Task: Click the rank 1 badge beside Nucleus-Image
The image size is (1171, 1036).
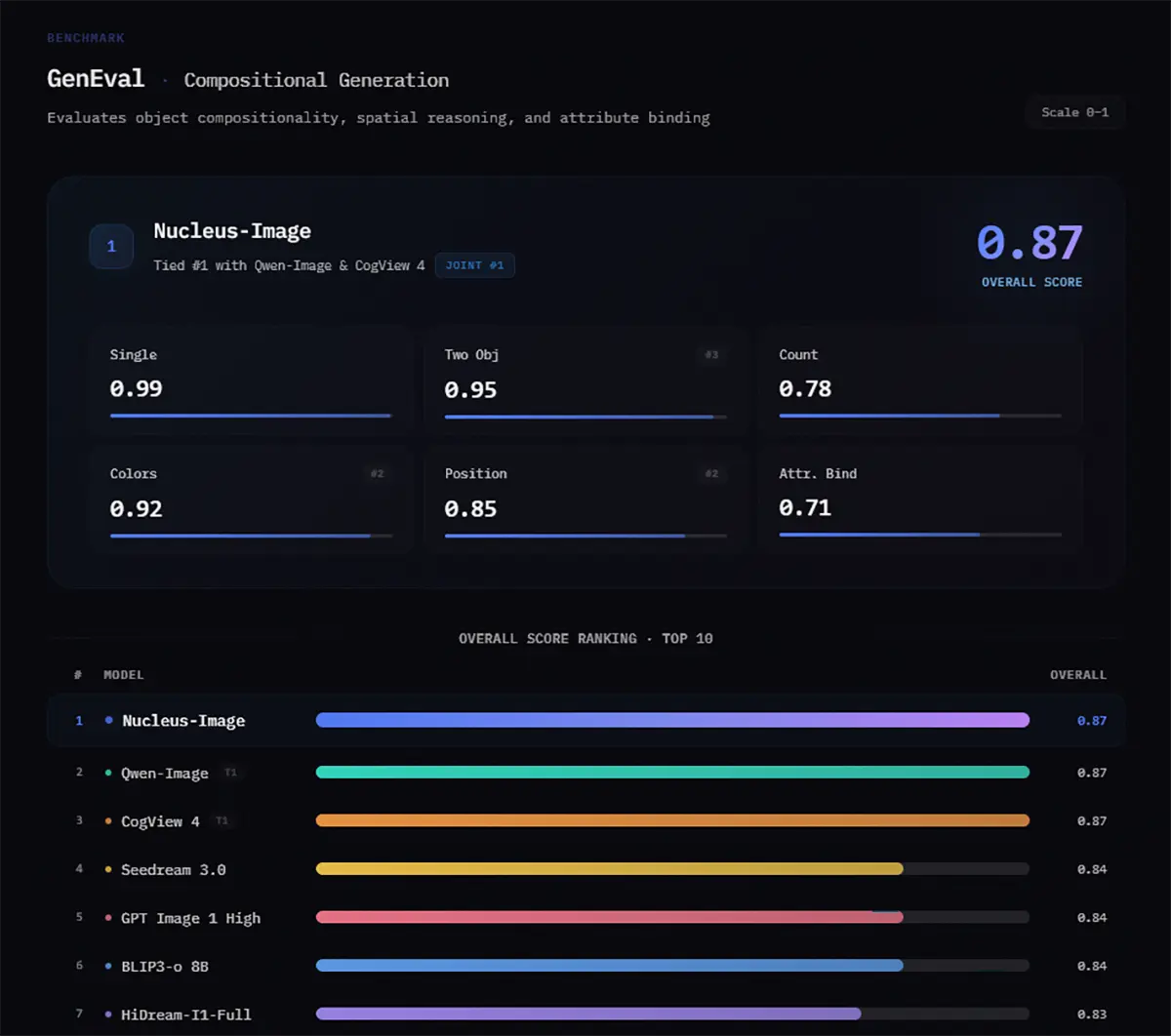Action: tap(111, 247)
